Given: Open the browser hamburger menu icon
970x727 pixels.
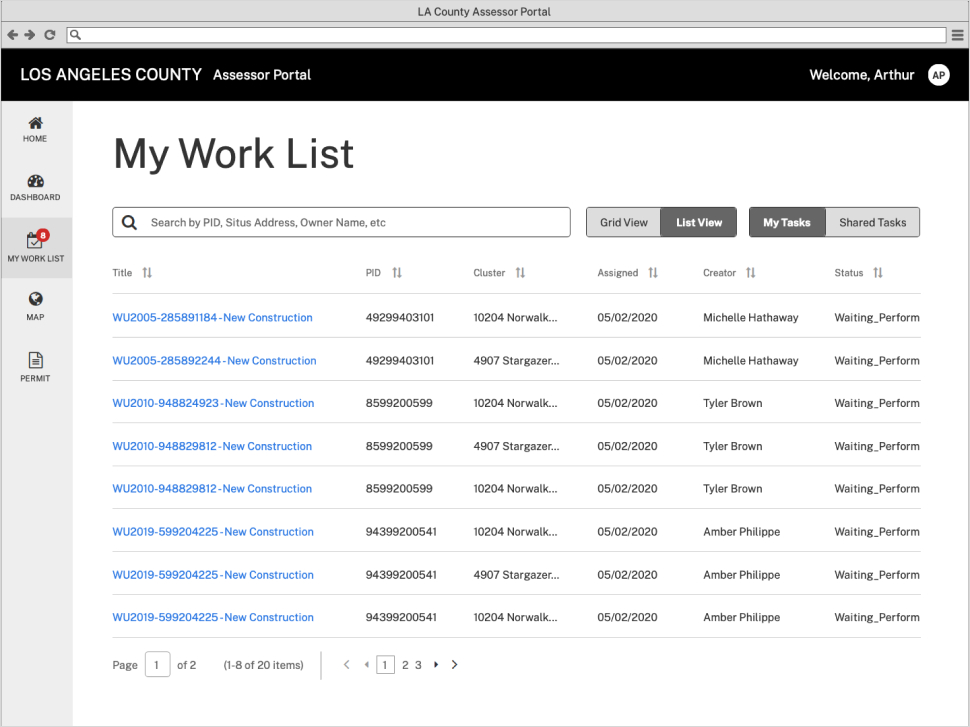Looking at the screenshot, I should click(957, 35).
